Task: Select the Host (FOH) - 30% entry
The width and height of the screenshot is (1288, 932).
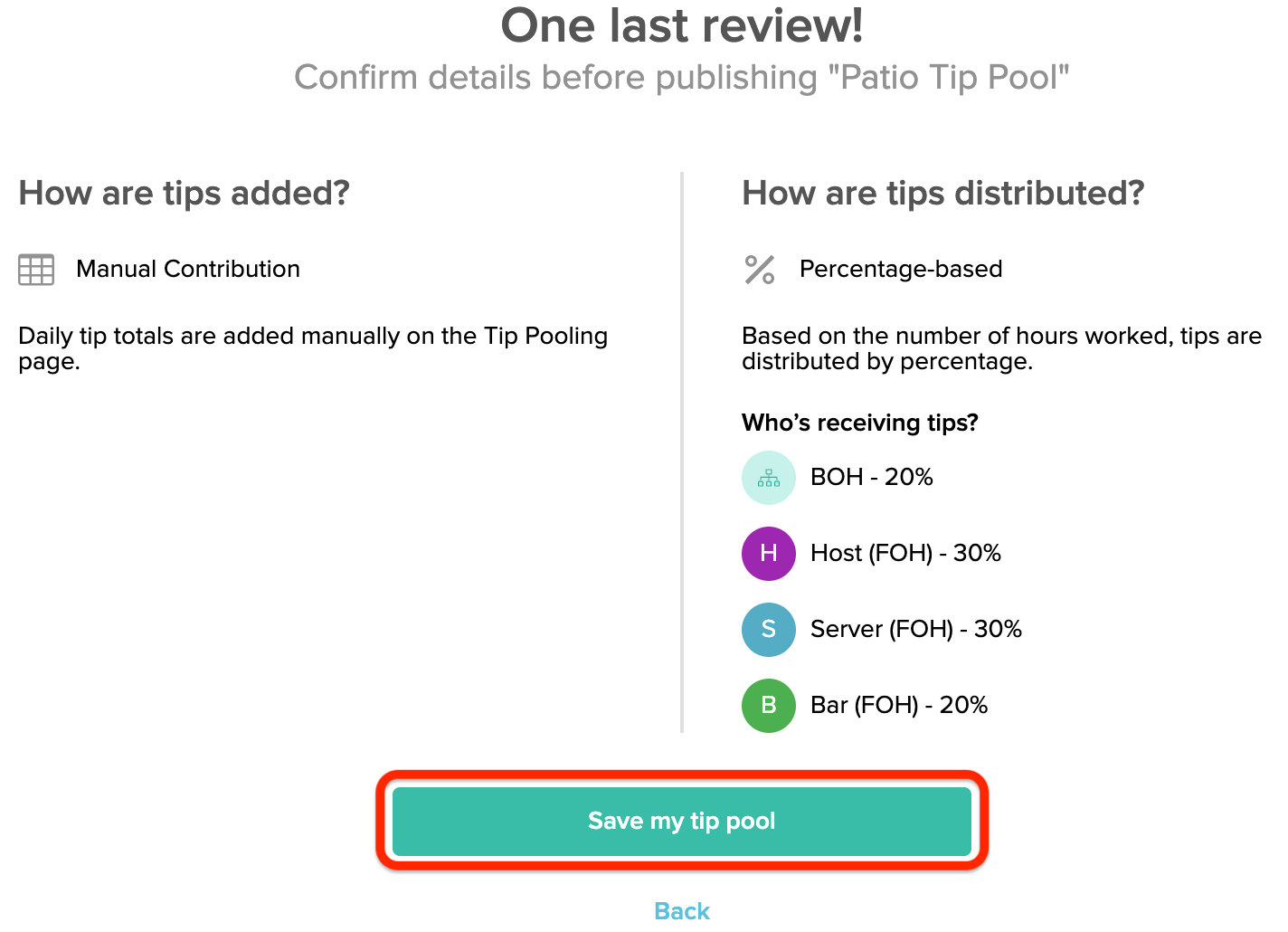Action: pos(906,553)
